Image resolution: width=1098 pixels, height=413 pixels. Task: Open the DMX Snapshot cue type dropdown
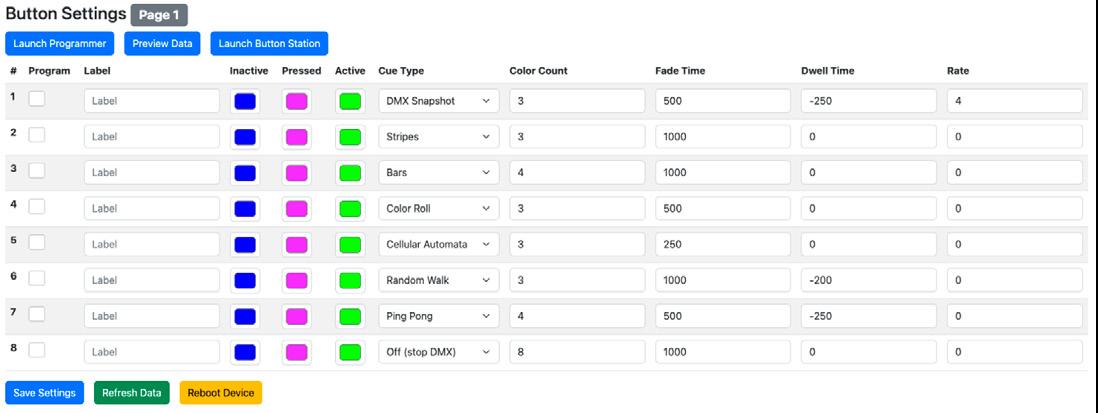(x=438, y=101)
